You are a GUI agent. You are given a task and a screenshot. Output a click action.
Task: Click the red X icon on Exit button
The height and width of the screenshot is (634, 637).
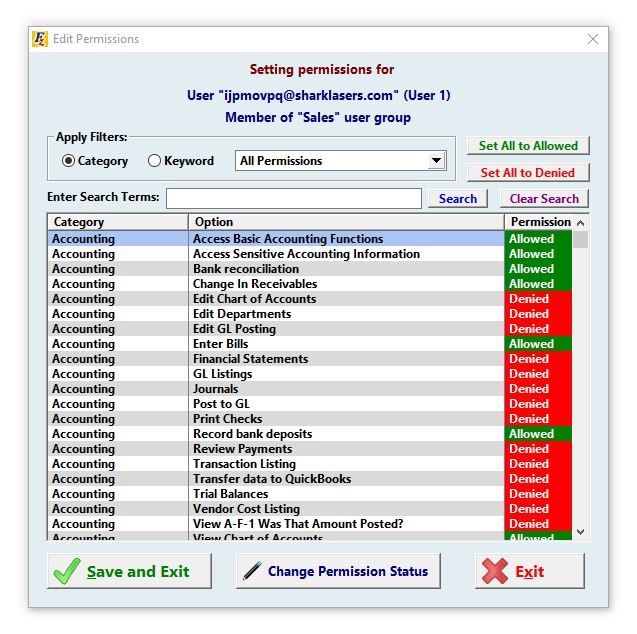(495, 571)
